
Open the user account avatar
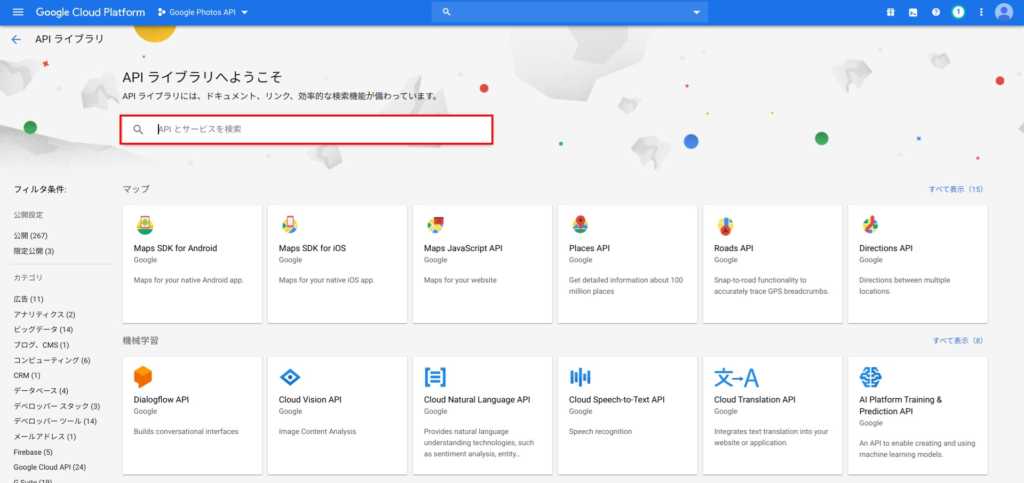(1004, 12)
